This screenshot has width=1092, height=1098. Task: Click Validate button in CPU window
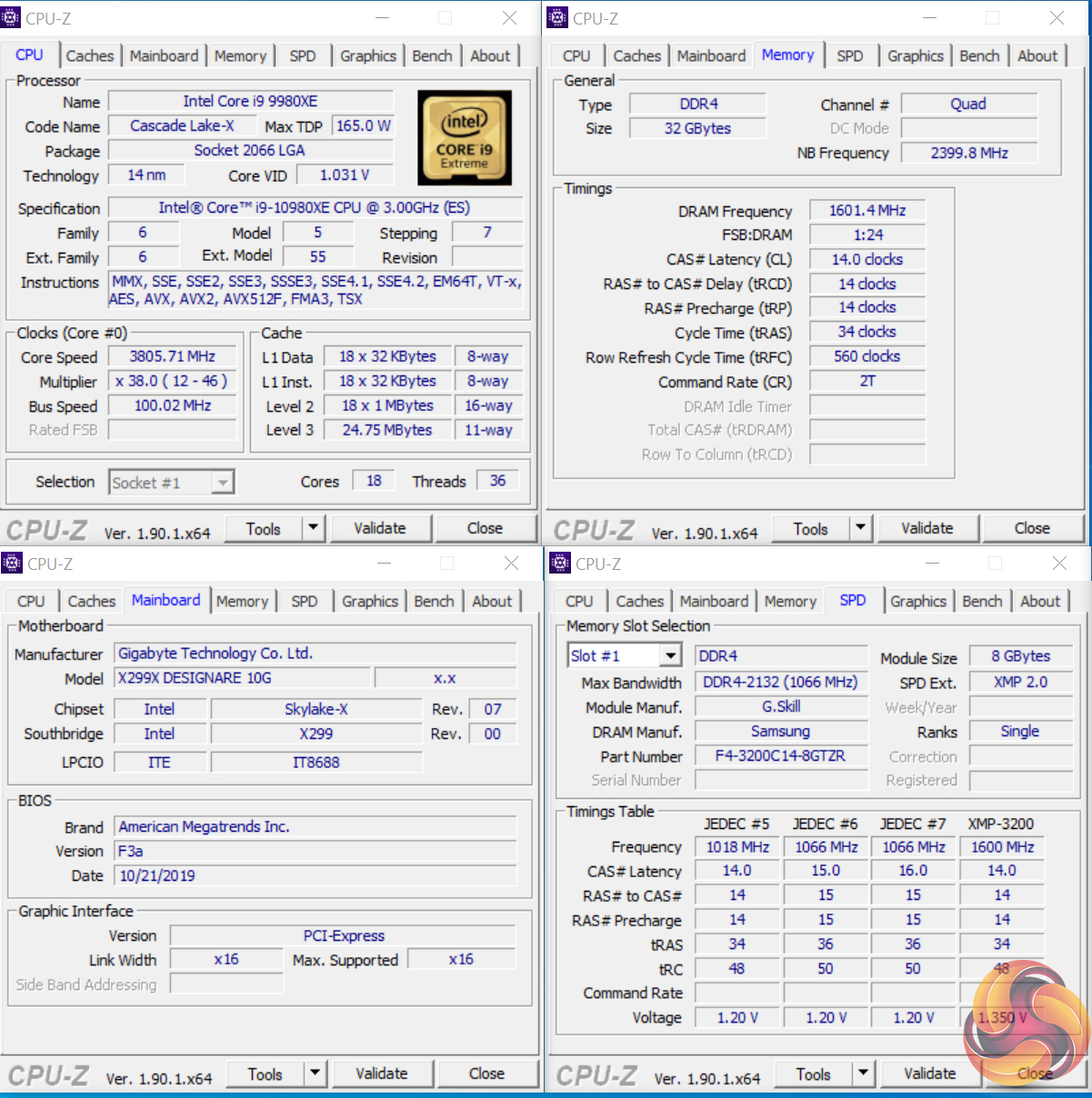tap(380, 528)
